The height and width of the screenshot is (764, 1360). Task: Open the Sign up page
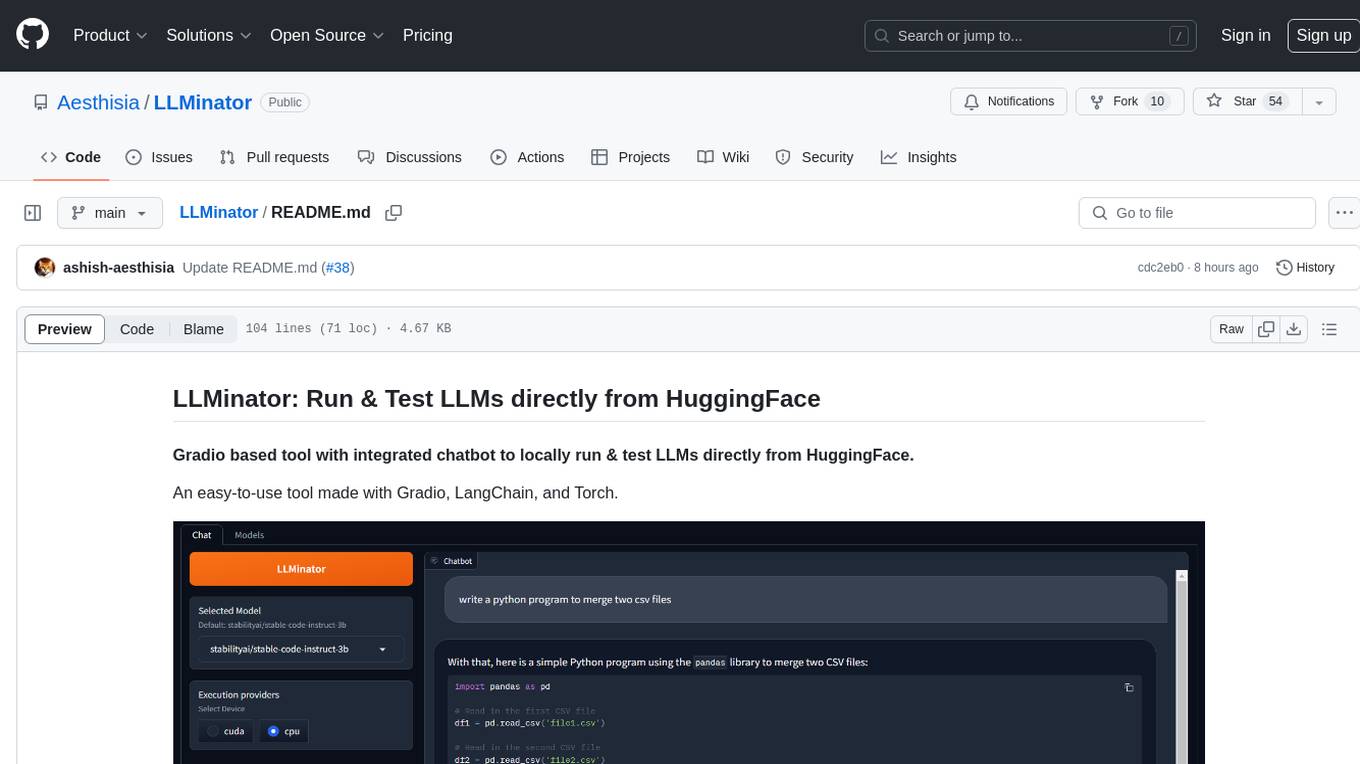pos(1323,35)
